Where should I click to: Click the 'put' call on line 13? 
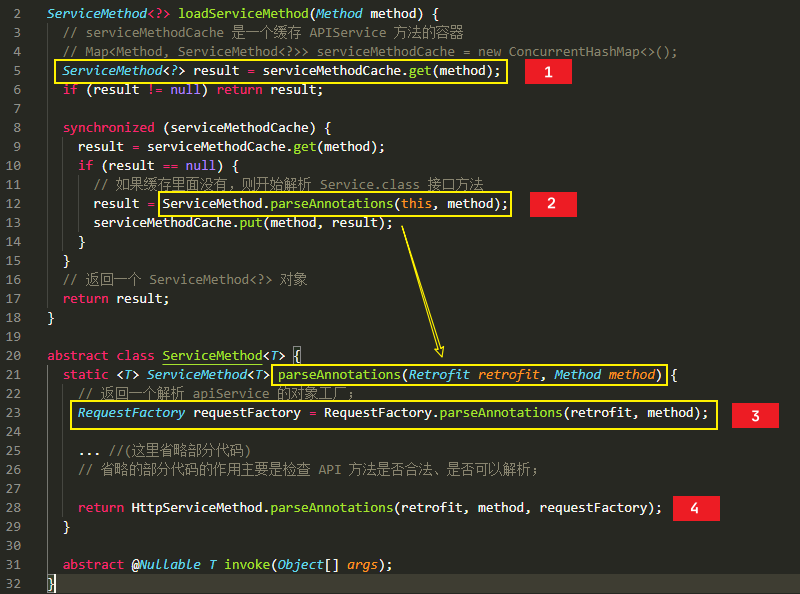(x=251, y=223)
